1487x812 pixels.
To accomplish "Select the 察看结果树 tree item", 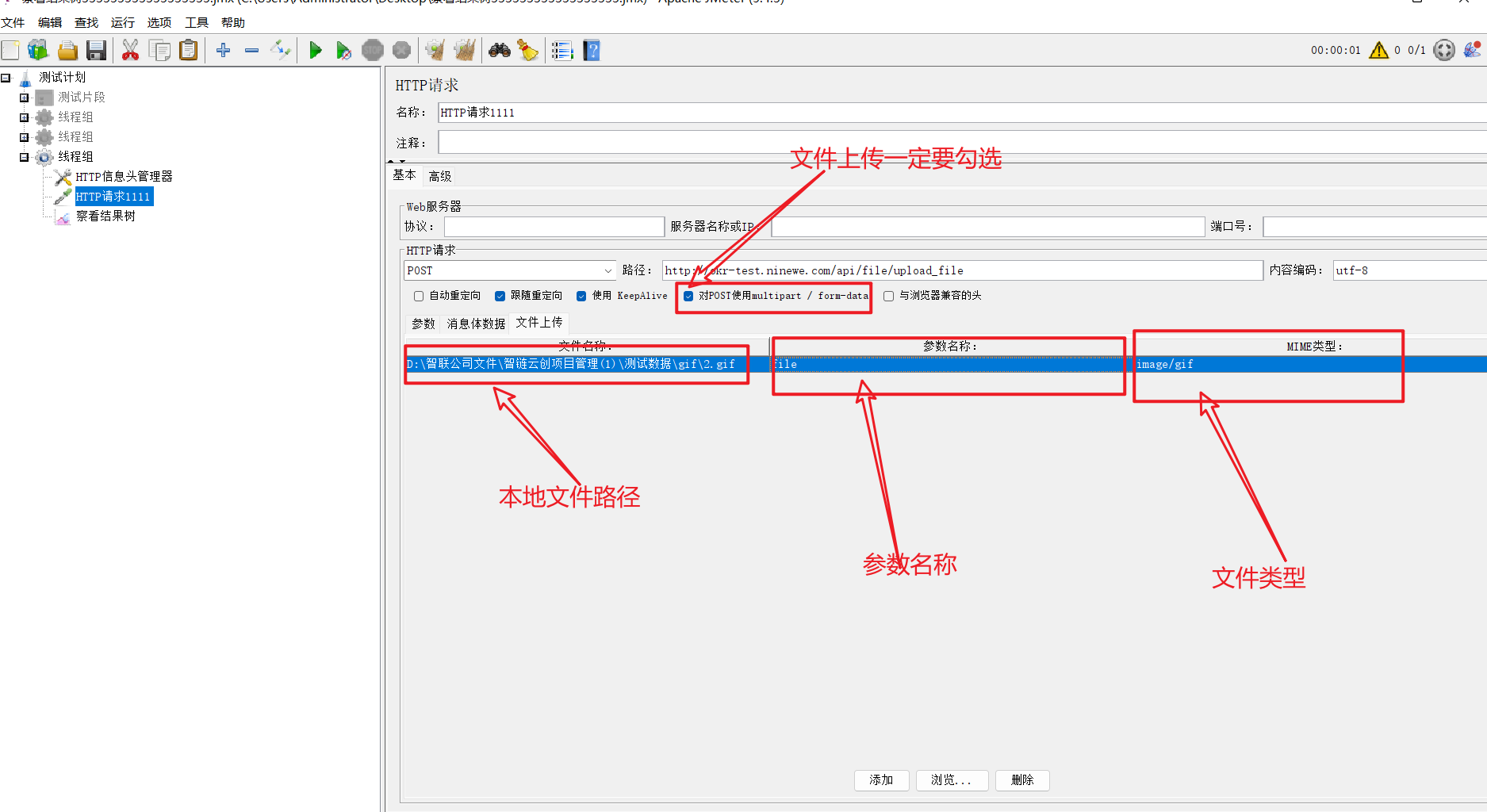I will coord(105,216).
